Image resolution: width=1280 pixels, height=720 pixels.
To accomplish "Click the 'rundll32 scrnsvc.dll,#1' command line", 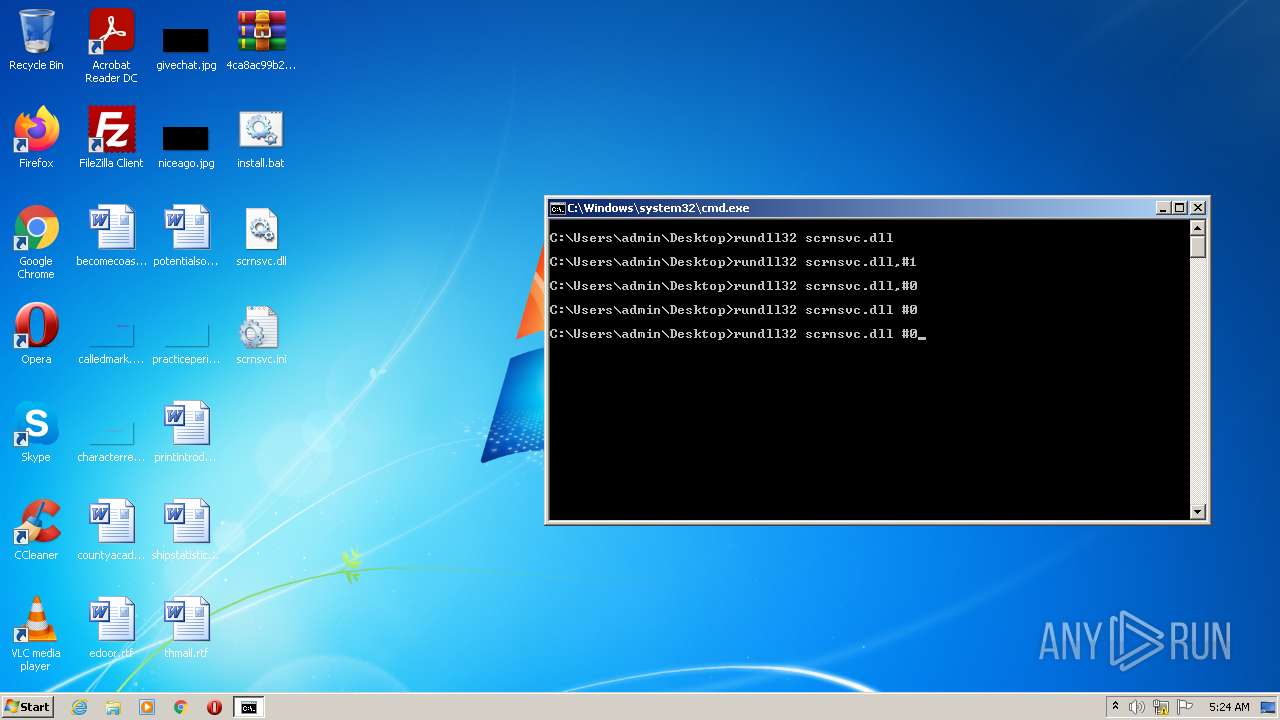I will pos(733,262).
